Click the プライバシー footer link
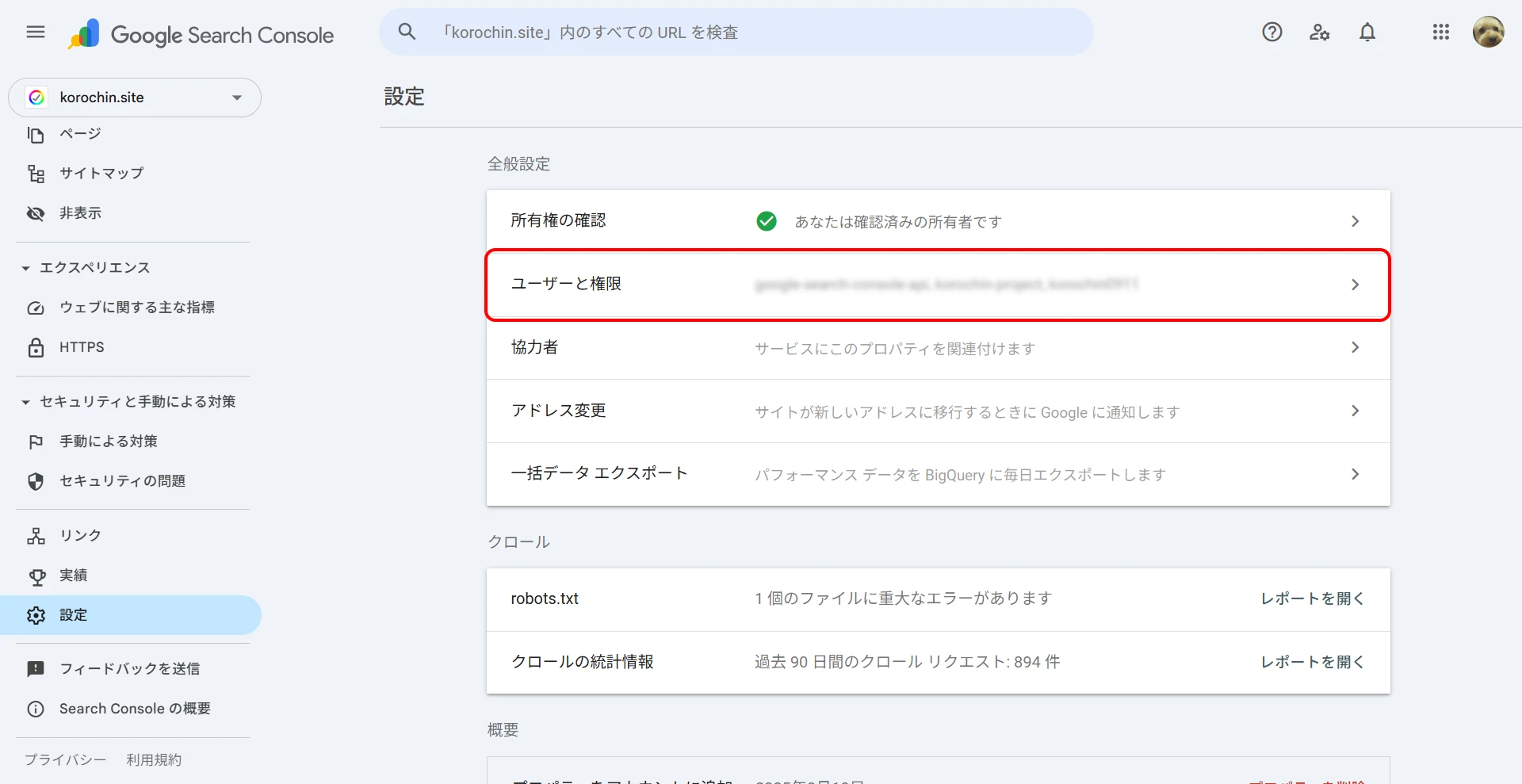This screenshot has width=1522, height=784. (x=65, y=759)
